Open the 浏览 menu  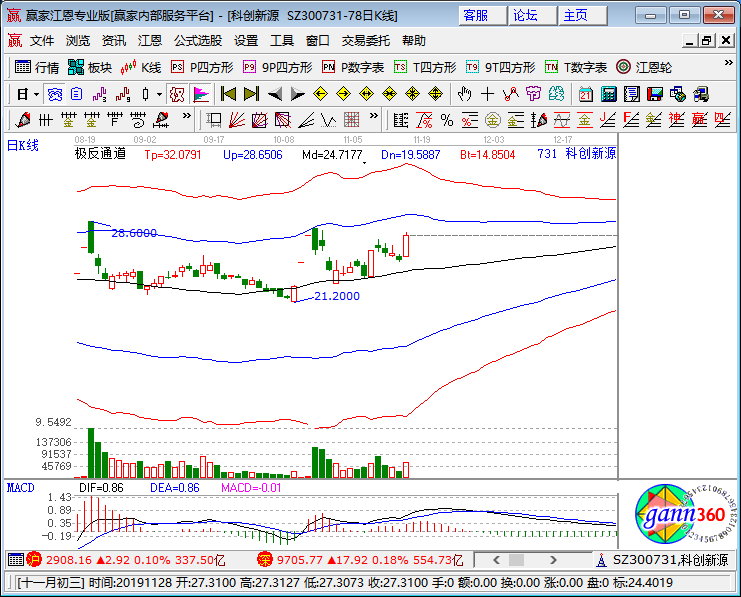(x=78, y=41)
